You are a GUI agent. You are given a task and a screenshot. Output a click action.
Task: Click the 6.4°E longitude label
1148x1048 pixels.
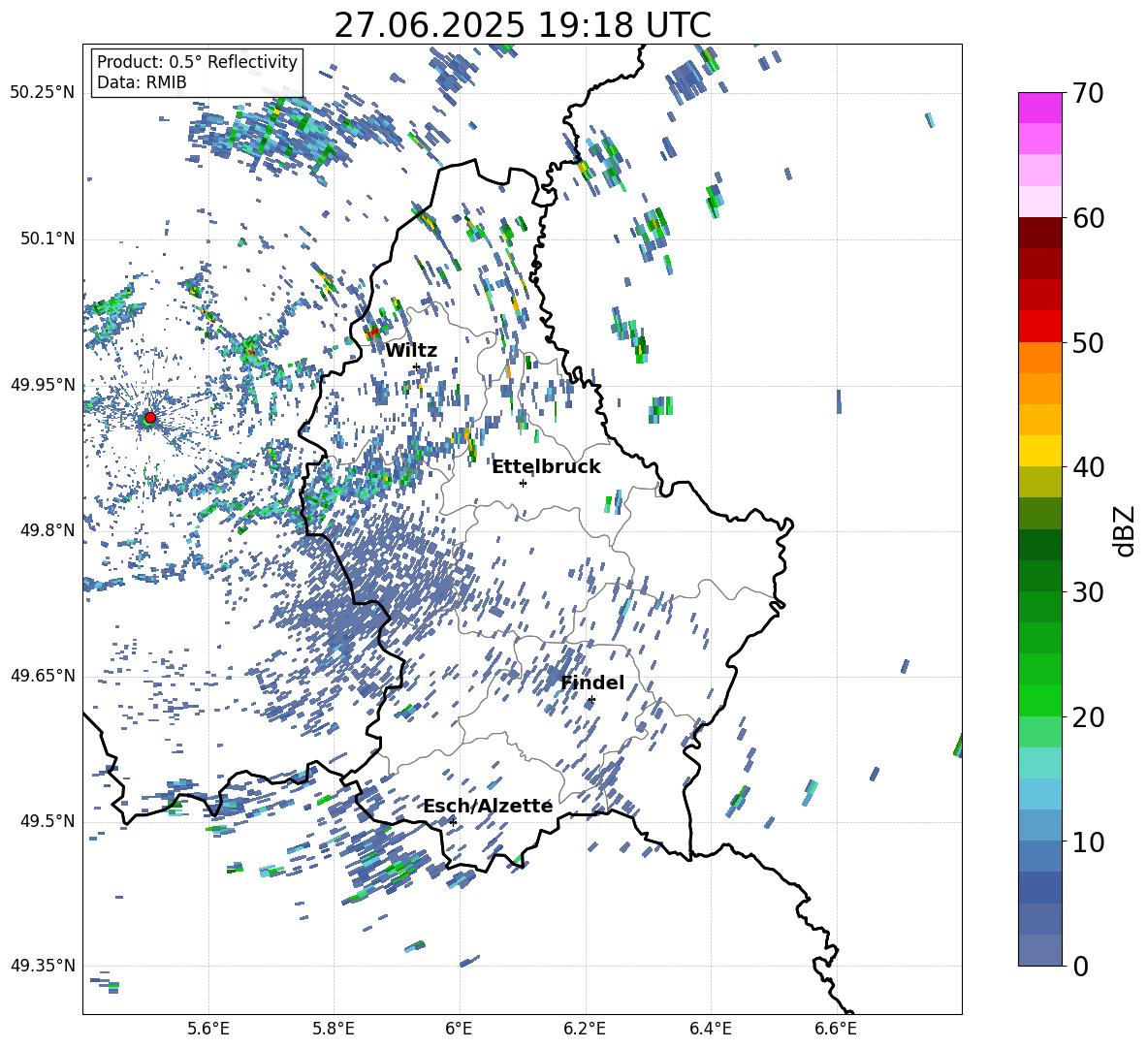click(x=710, y=1029)
